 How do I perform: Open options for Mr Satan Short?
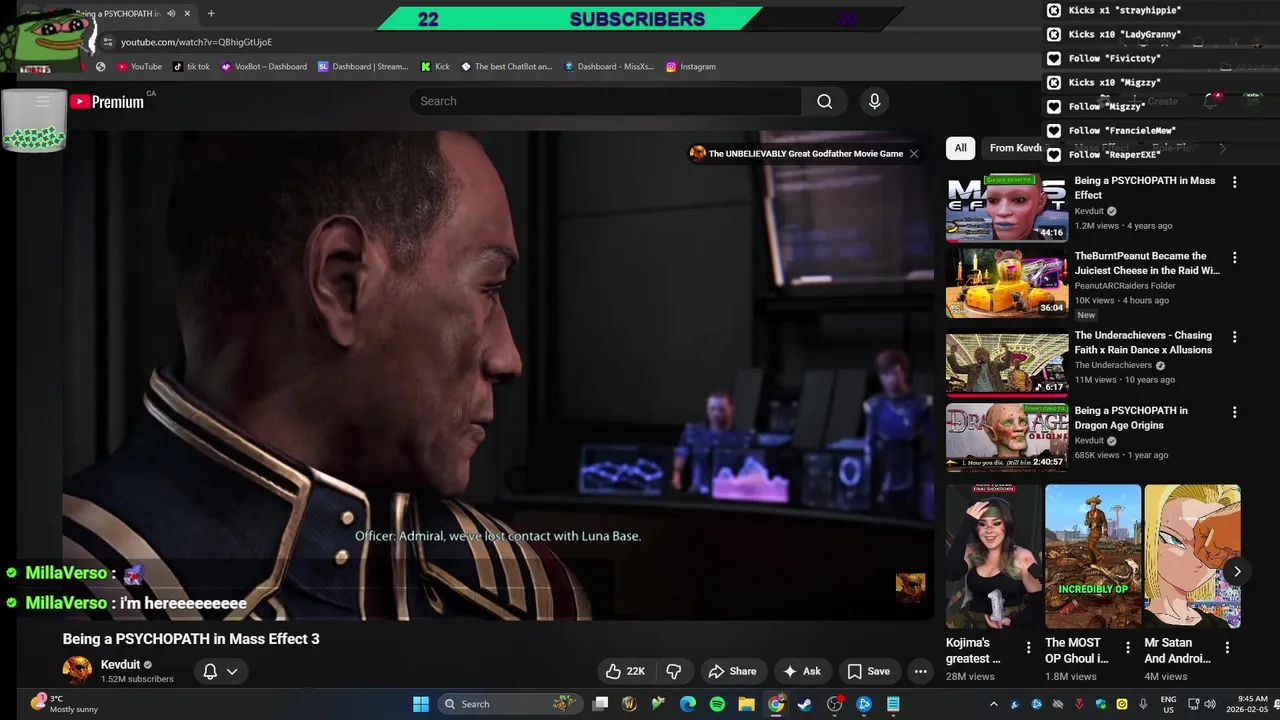(1227, 648)
